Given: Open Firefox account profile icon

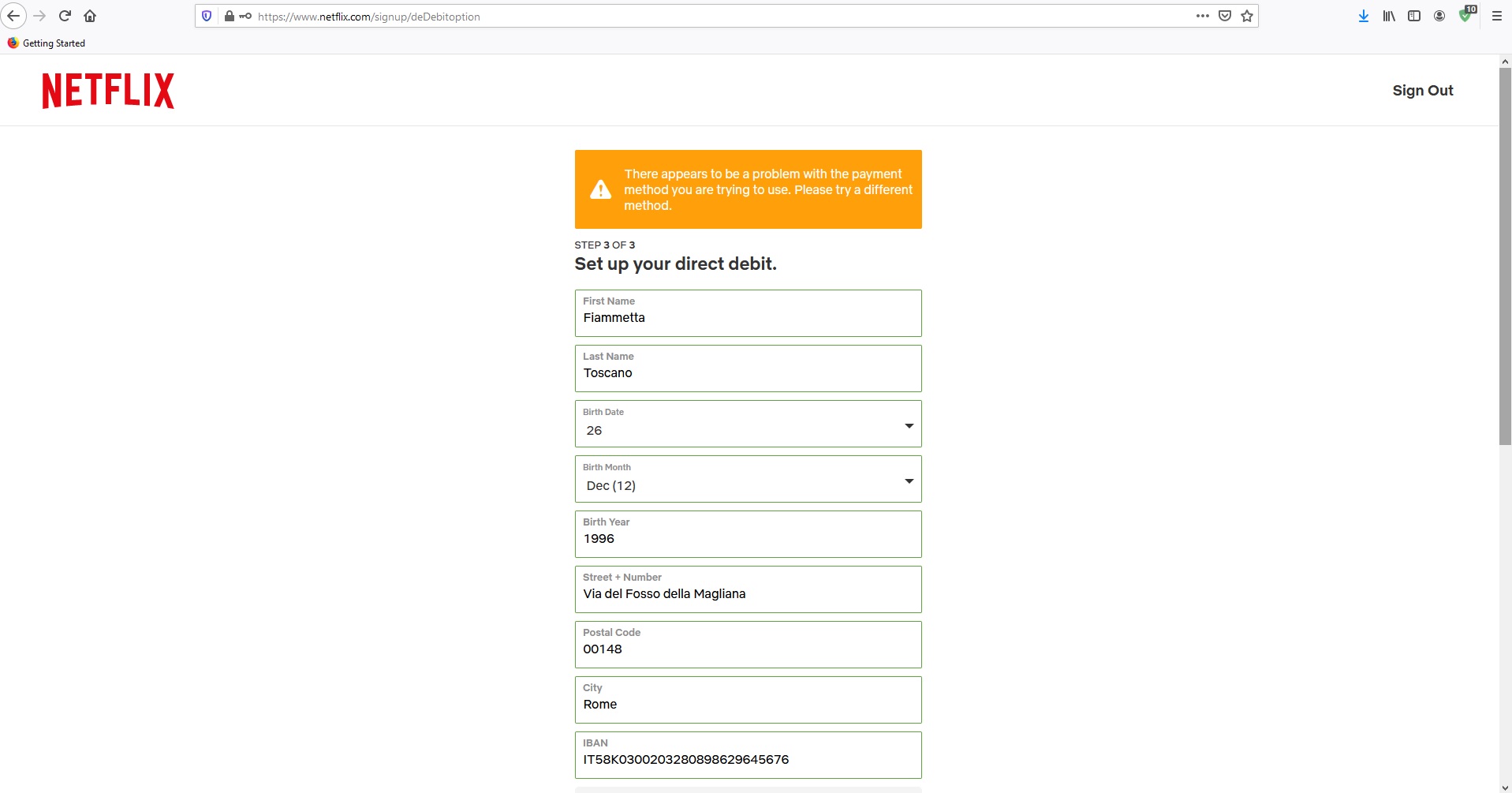Looking at the screenshot, I should click(x=1439, y=16).
